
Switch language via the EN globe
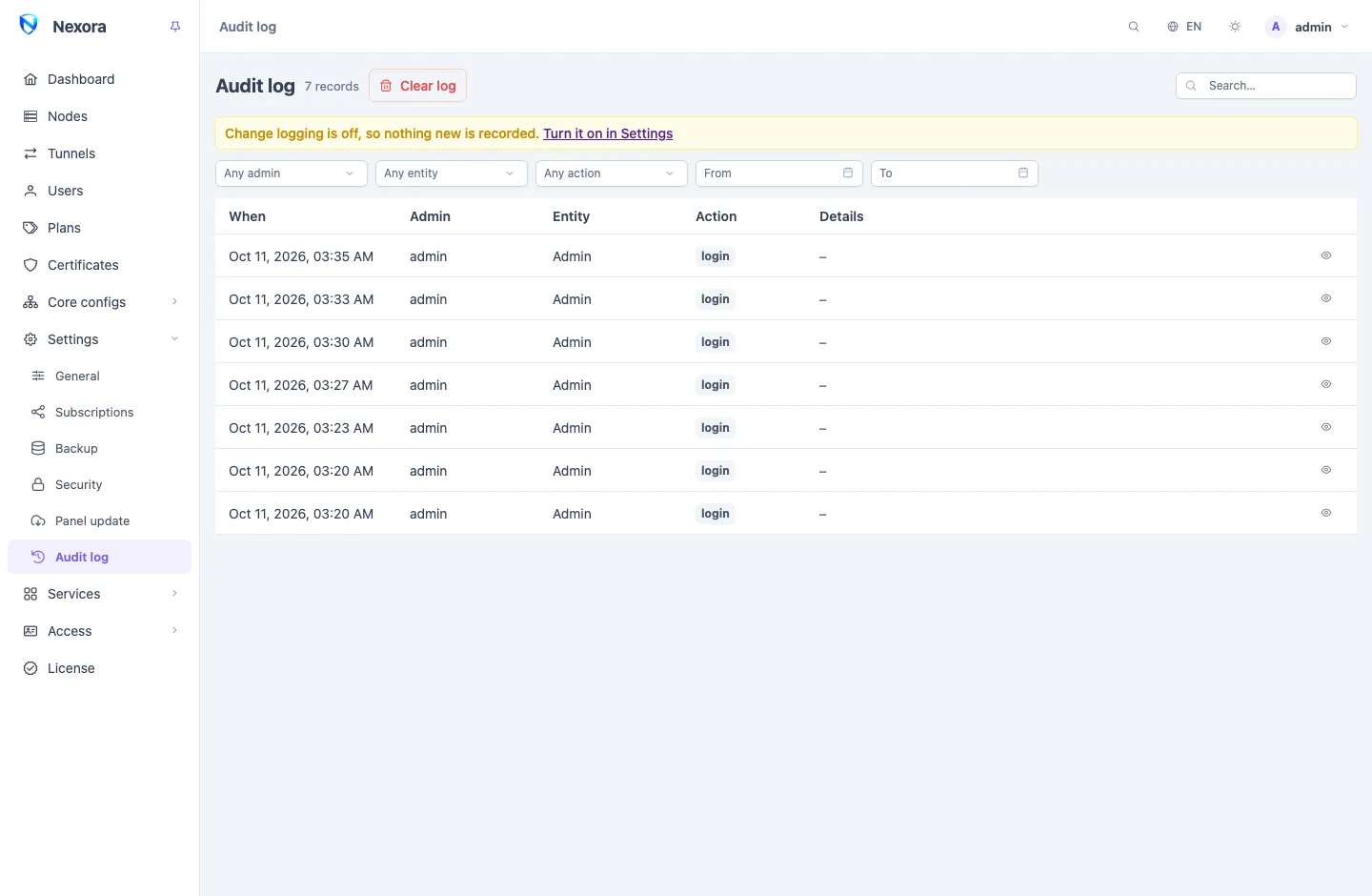(1184, 27)
